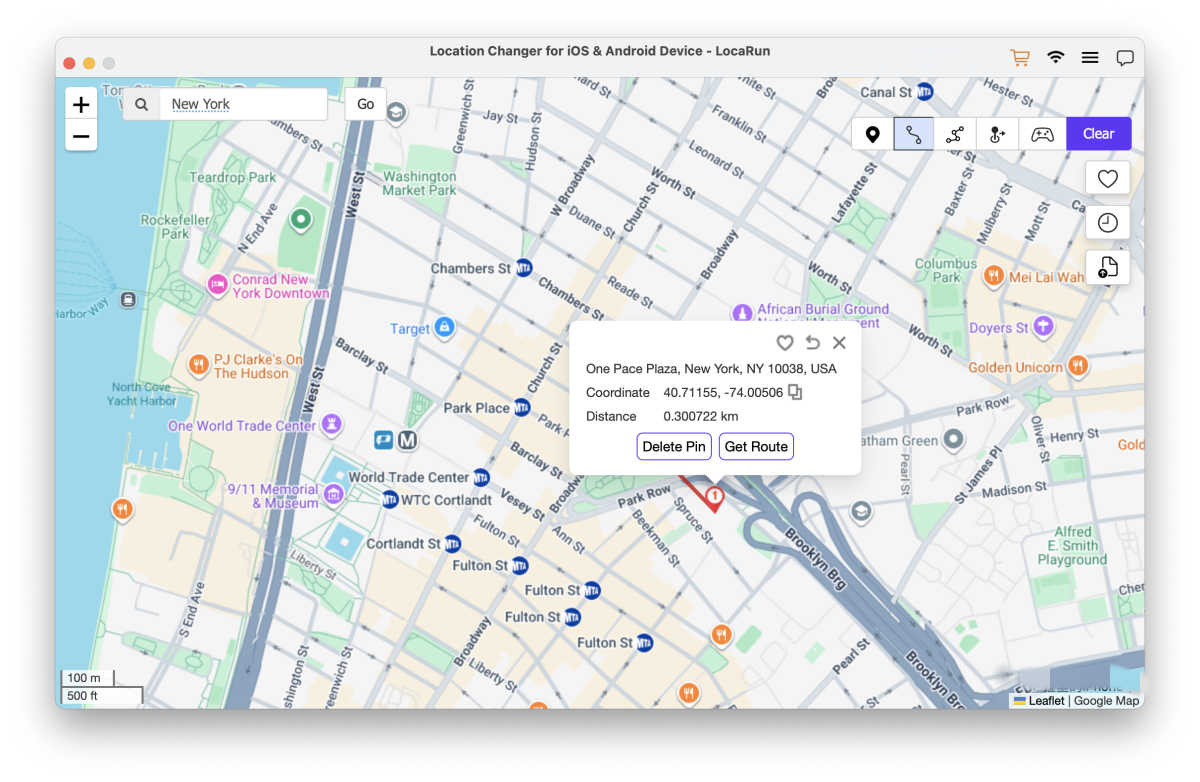Click the Wi-Fi connection icon
The width and height of the screenshot is (1200, 782).
click(x=1055, y=58)
